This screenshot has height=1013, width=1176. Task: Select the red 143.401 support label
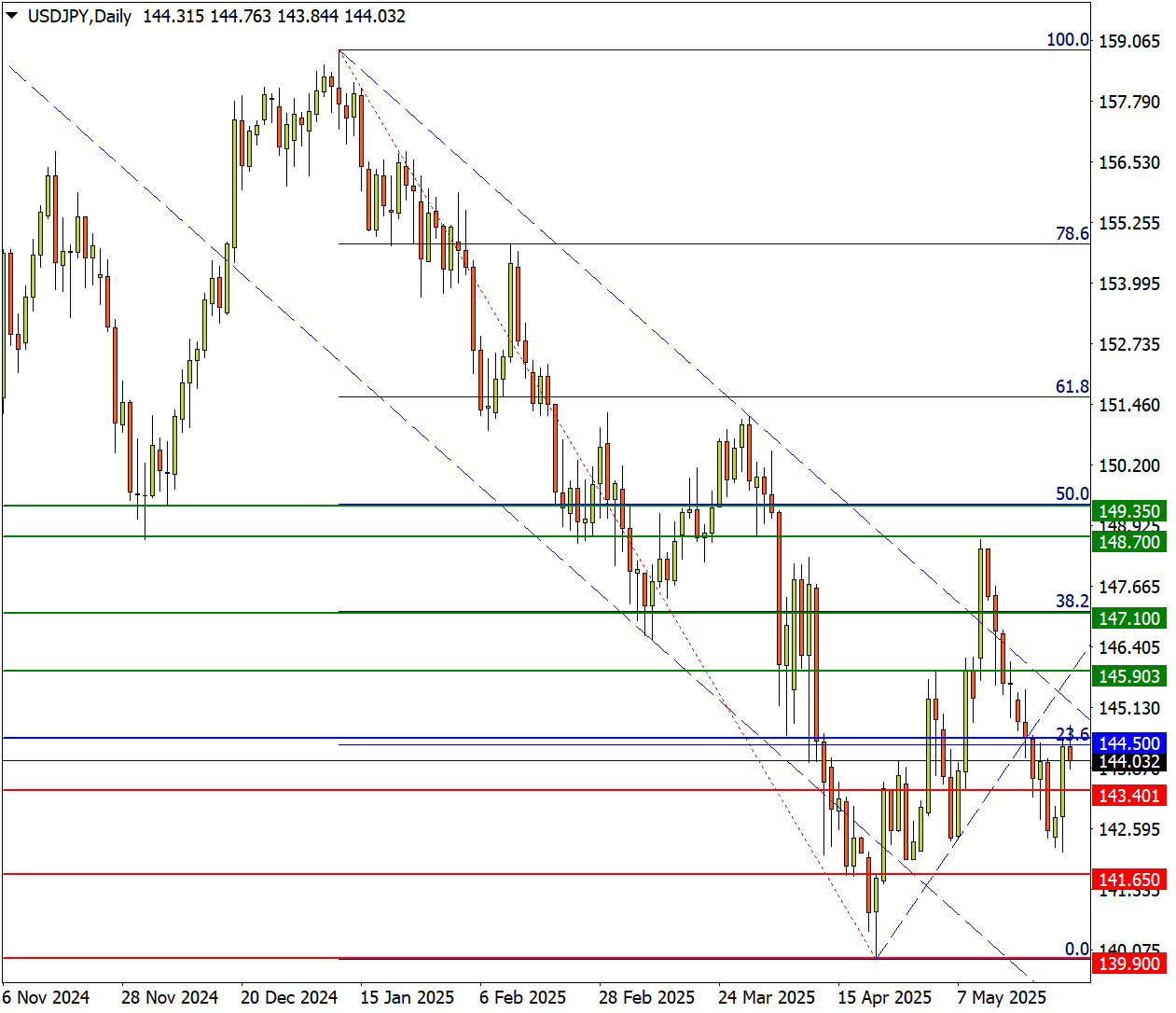tap(1128, 796)
